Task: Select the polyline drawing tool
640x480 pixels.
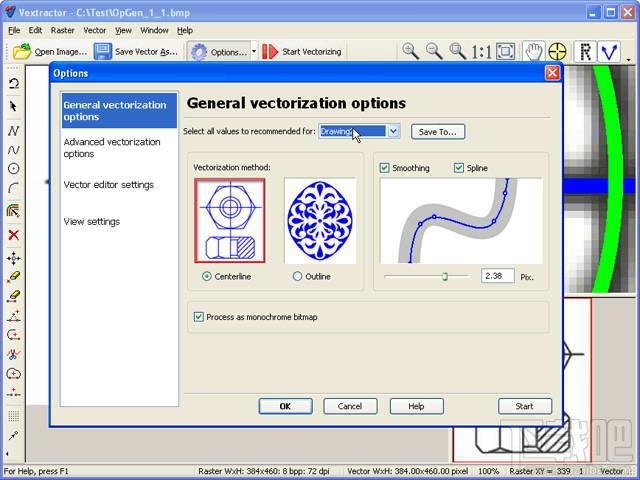Action: [x=13, y=131]
